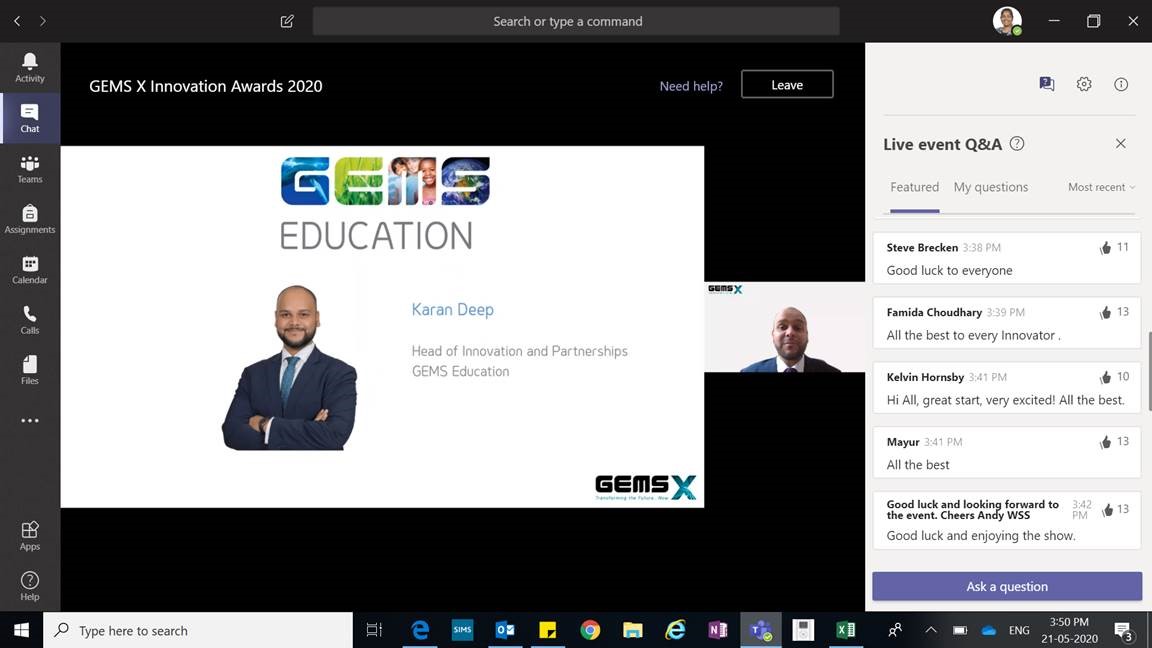Open the Calls section
Viewport: 1152px width, 648px height.
click(29, 320)
